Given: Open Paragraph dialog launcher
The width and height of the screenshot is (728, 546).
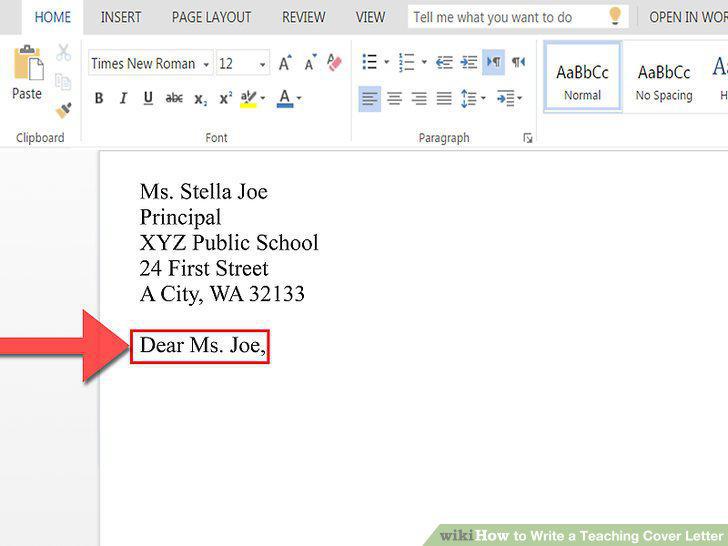Looking at the screenshot, I should tap(527, 138).
